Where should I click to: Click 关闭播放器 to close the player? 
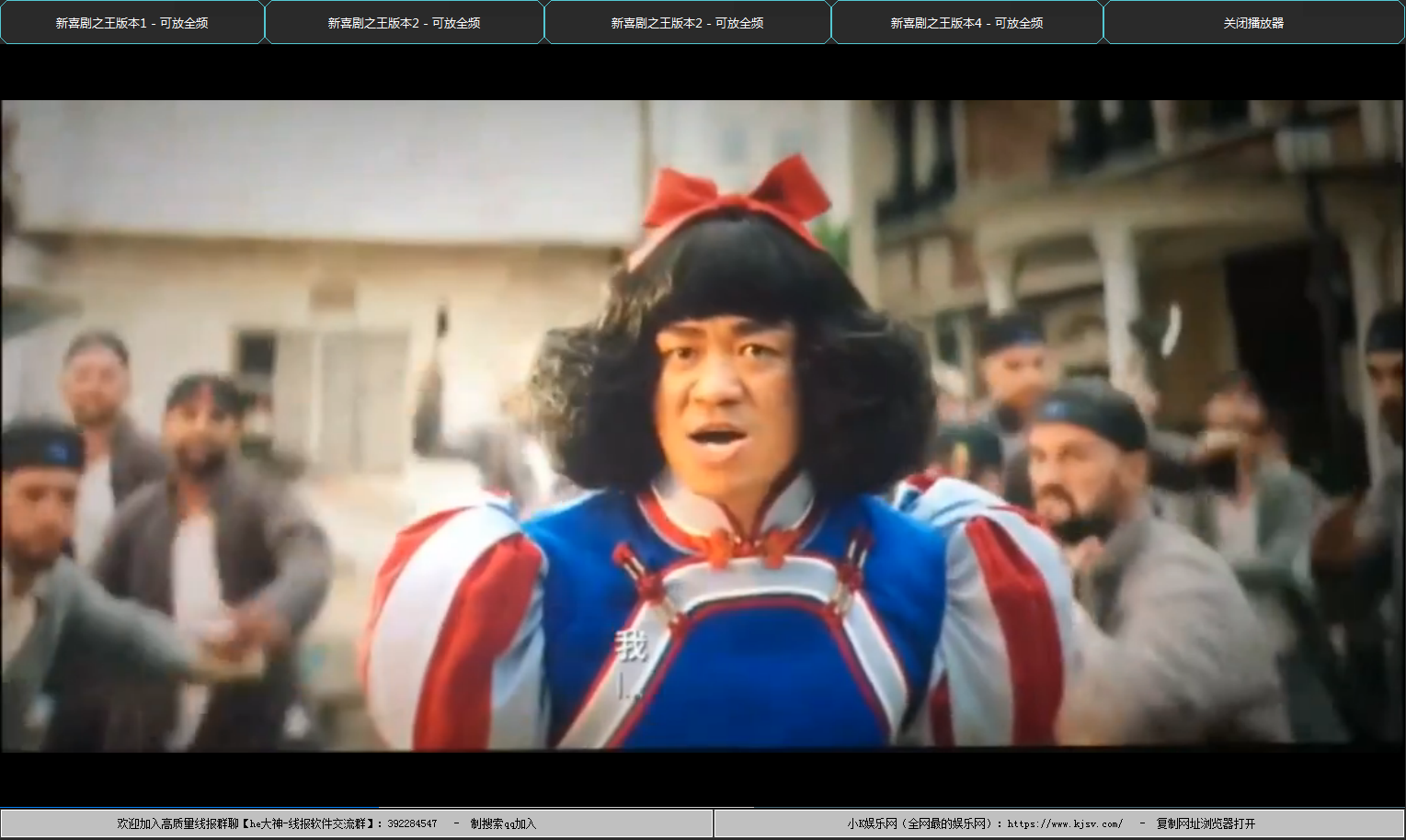(1254, 22)
